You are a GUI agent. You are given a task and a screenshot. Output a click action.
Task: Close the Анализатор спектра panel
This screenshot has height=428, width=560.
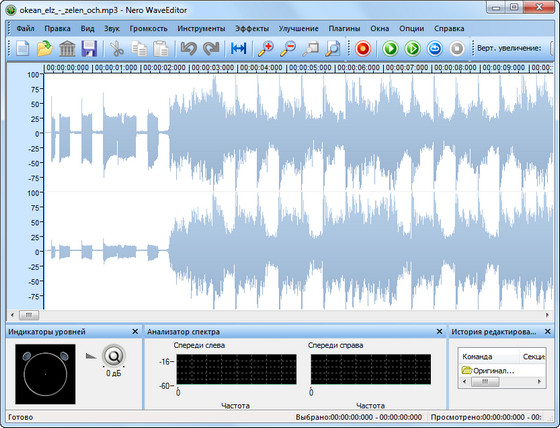pyautogui.click(x=440, y=332)
